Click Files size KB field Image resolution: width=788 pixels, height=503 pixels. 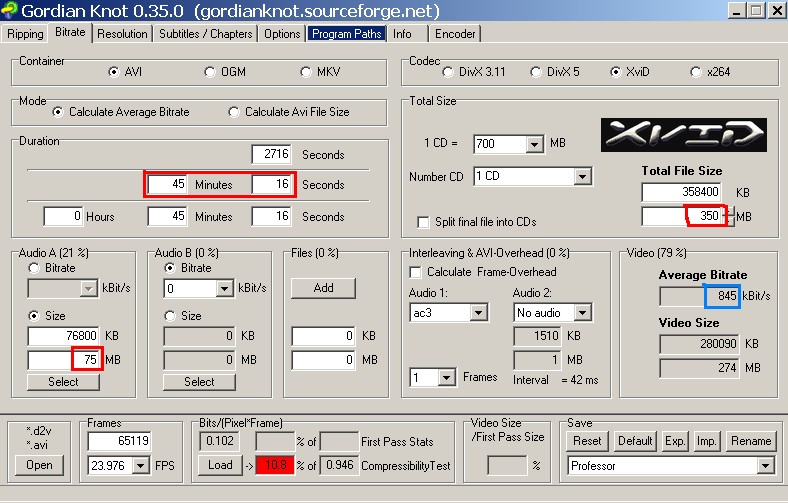click(323, 336)
